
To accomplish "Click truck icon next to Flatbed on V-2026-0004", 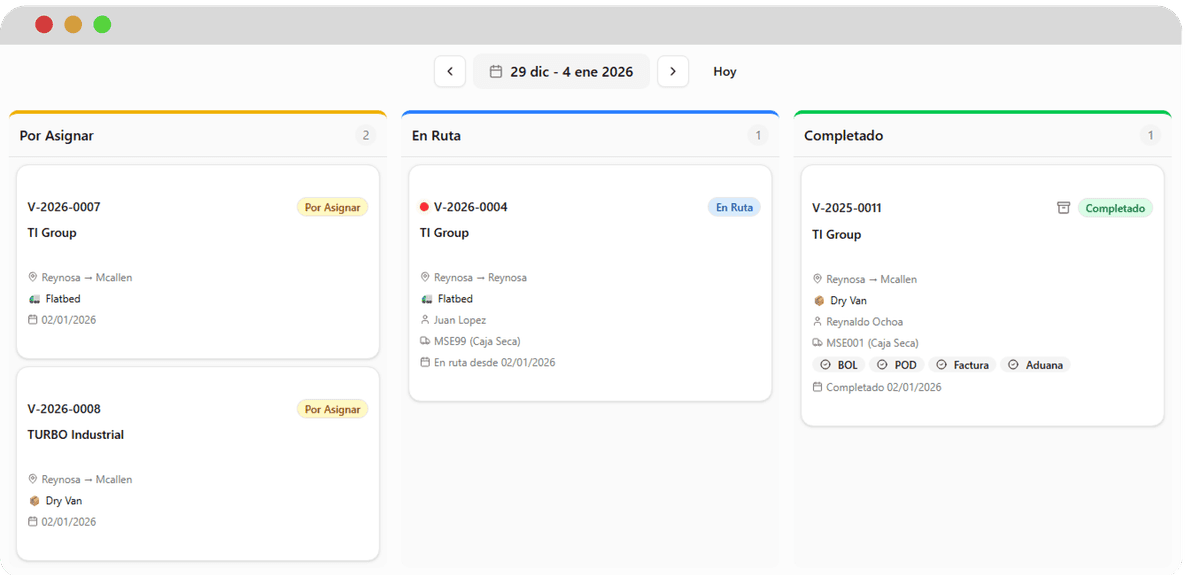I will [x=426, y=299].
